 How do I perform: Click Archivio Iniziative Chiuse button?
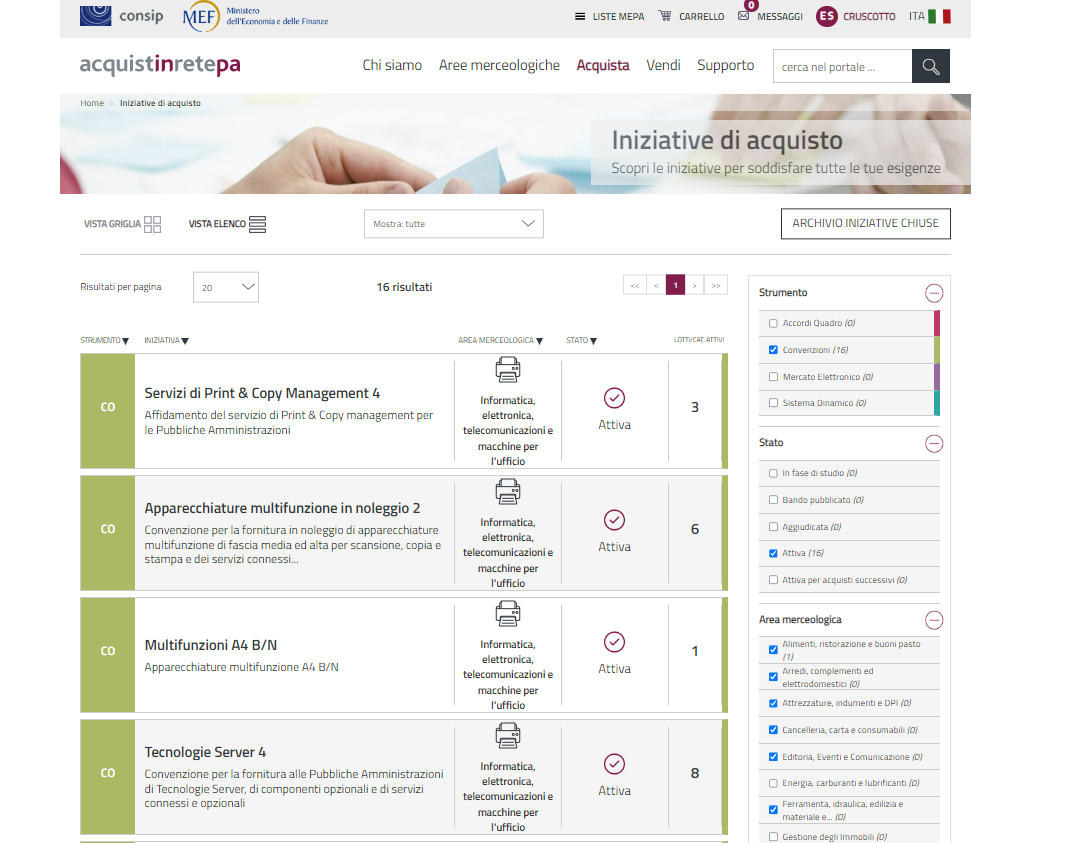point(865,224)
